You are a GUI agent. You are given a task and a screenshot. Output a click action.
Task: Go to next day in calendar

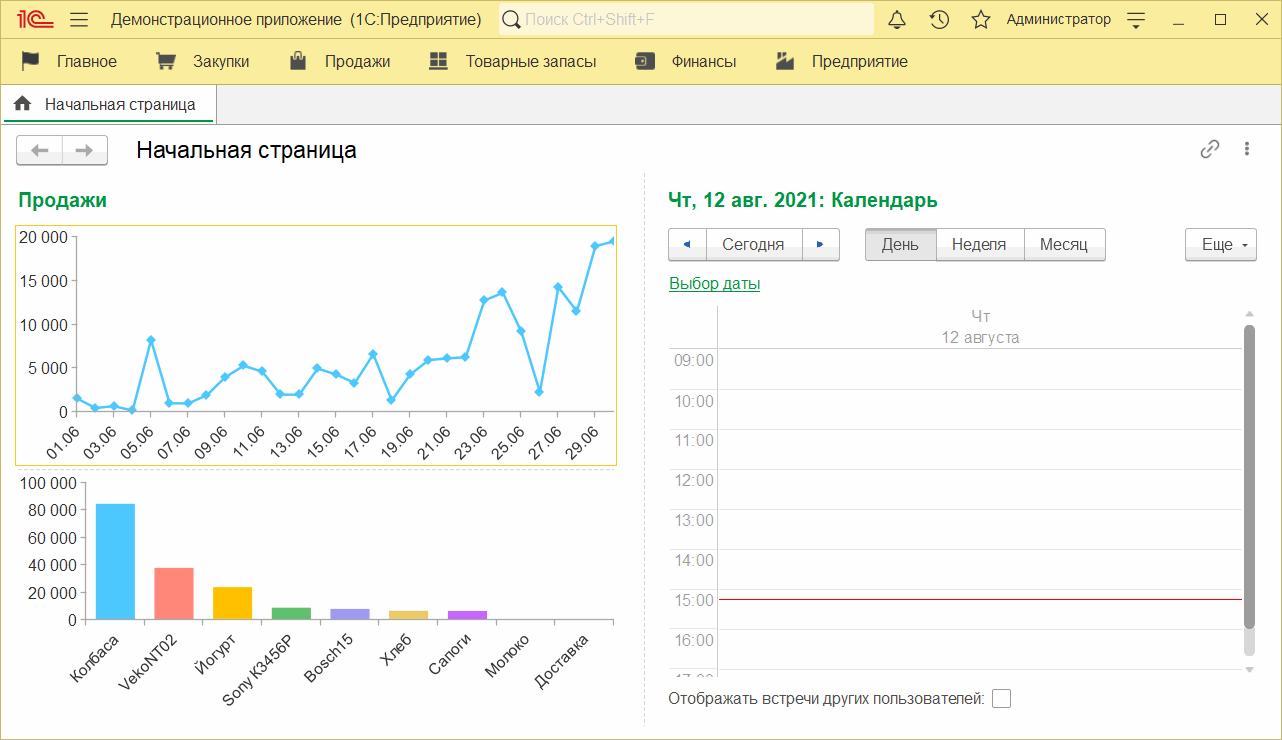pos(821,245)
